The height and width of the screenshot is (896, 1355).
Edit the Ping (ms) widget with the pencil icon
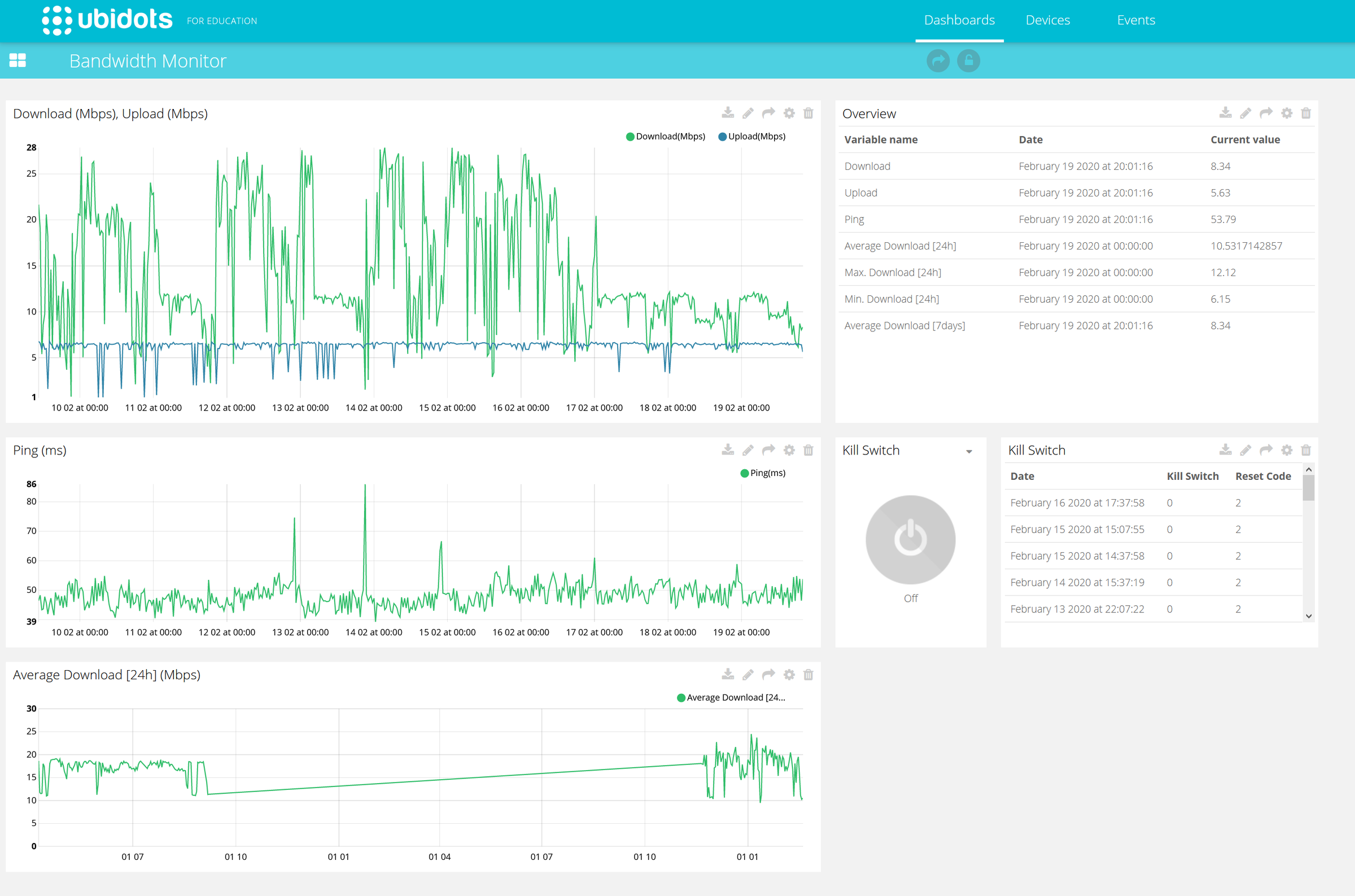(748, 450)
